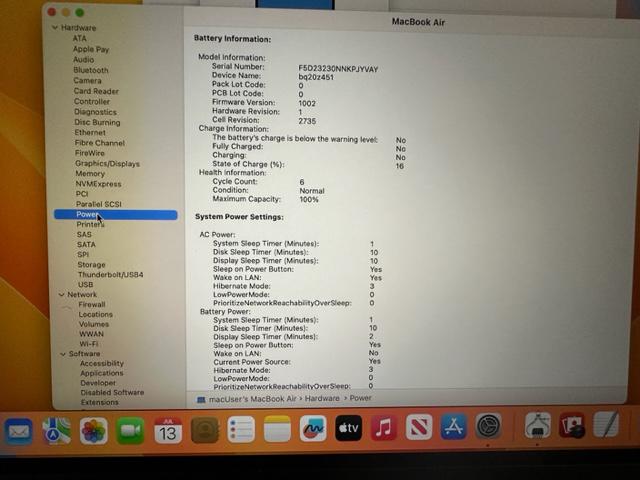Open Photo Booth in the Dock
The image size is (640, 480).
pos(571,425)
